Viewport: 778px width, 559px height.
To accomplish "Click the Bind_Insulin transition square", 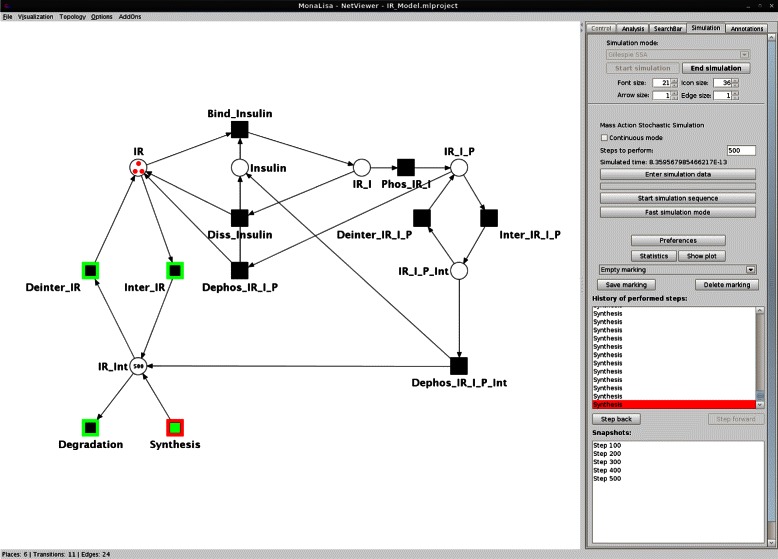I will [x=239, y=129].
